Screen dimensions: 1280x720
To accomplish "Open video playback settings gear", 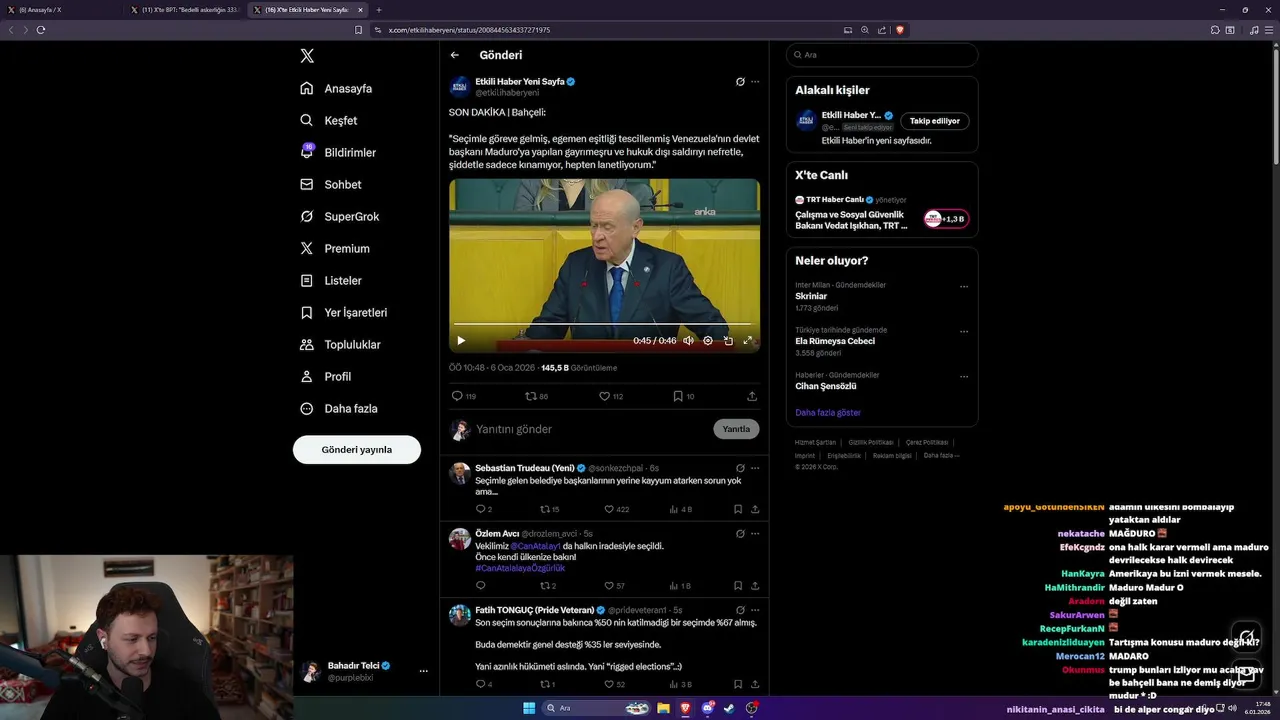I will pyautogui.click(x=708, y=340).
